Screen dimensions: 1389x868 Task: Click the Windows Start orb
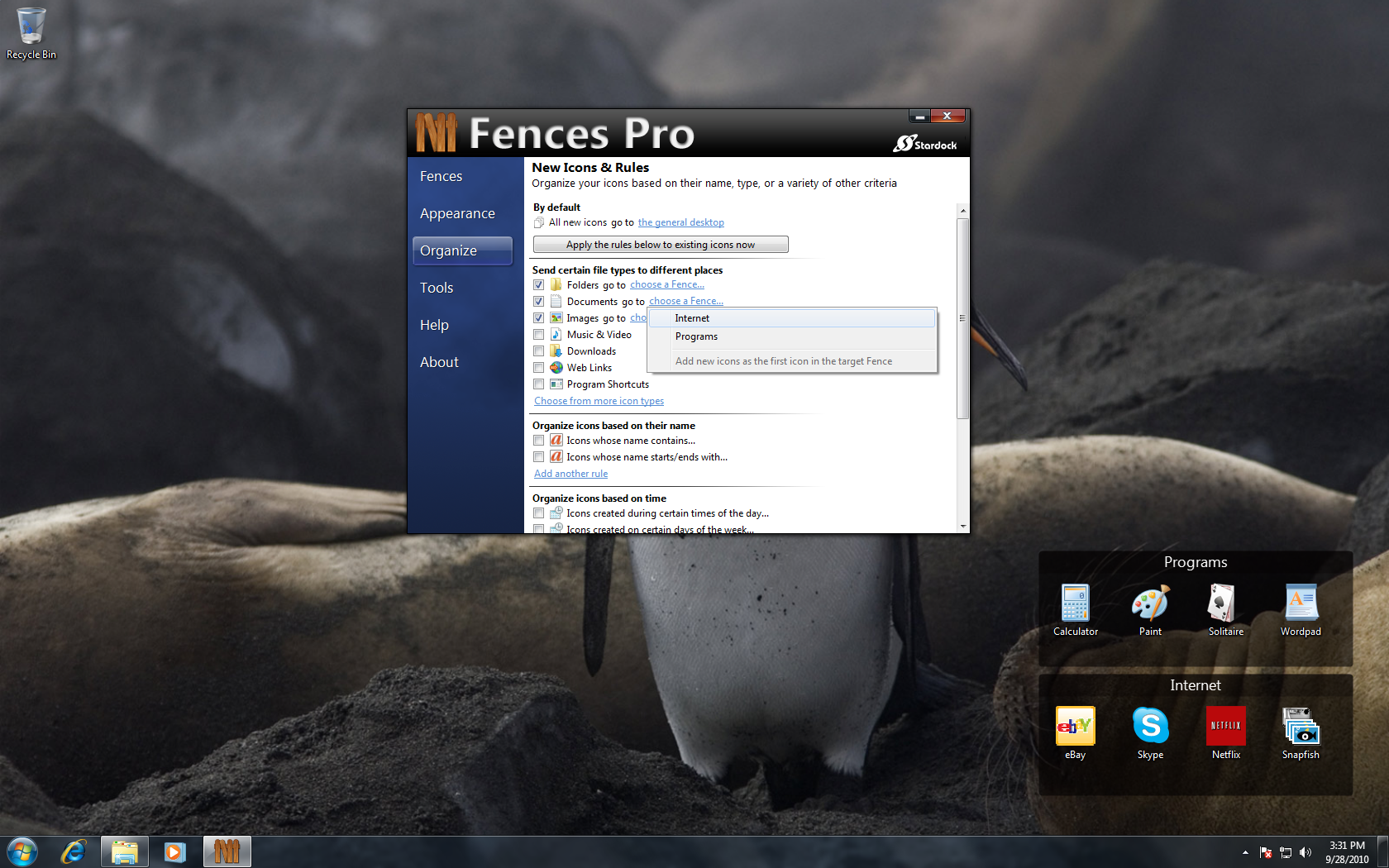[x=22, y=851]
